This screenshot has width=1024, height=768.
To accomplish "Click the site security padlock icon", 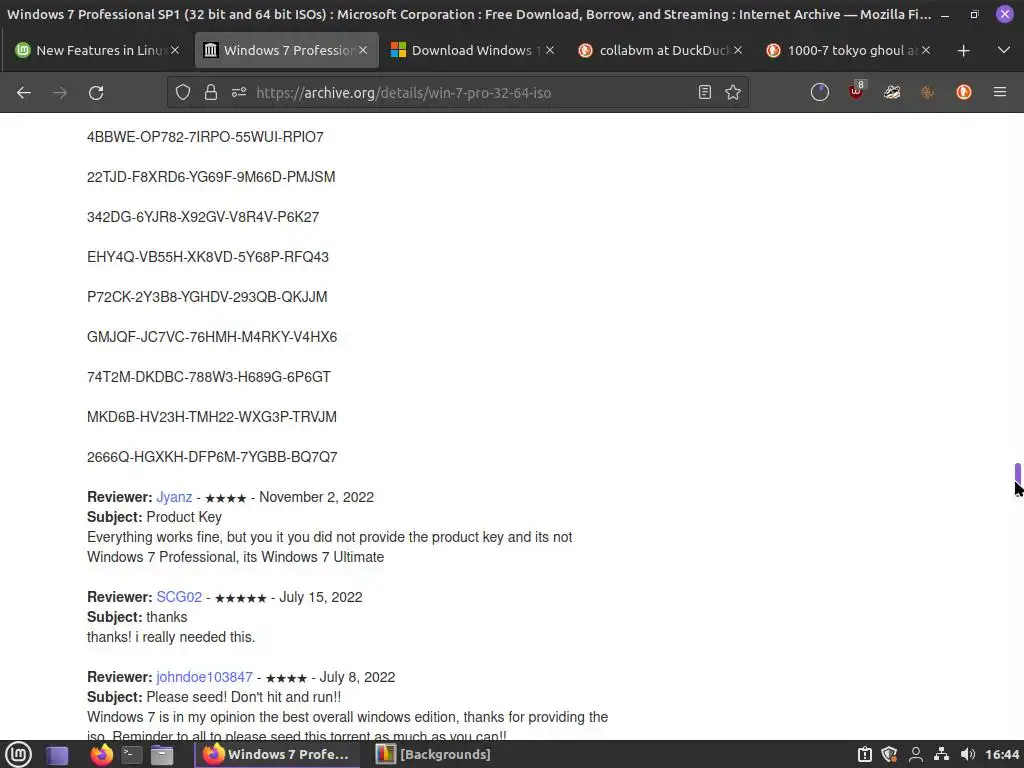I will pos(210,93).
